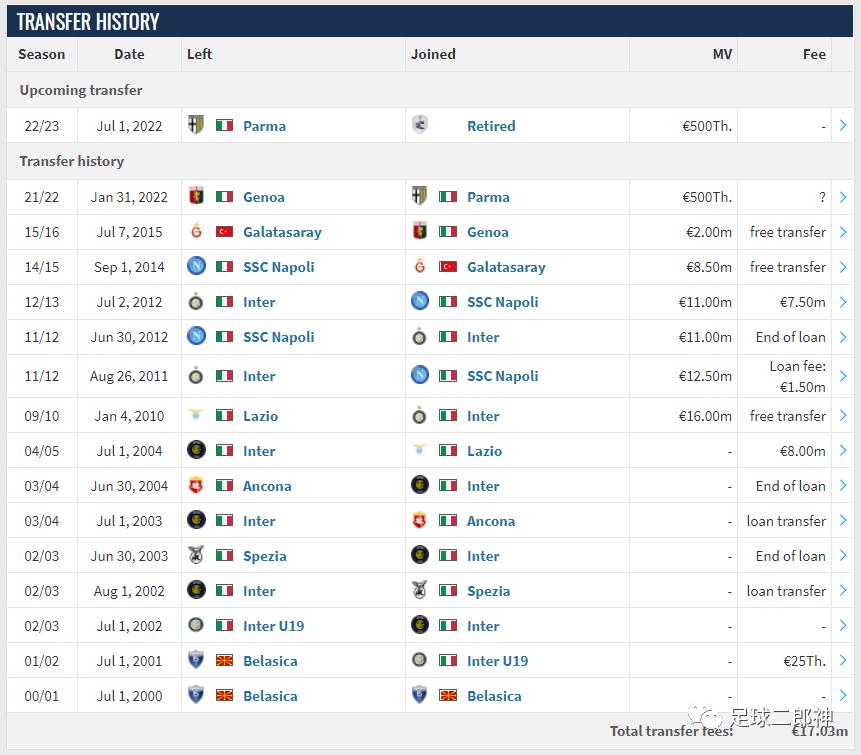Click the Parma club crest in upcoming transfer row
This screenshot has width=861, height=755.
[196, 125]
